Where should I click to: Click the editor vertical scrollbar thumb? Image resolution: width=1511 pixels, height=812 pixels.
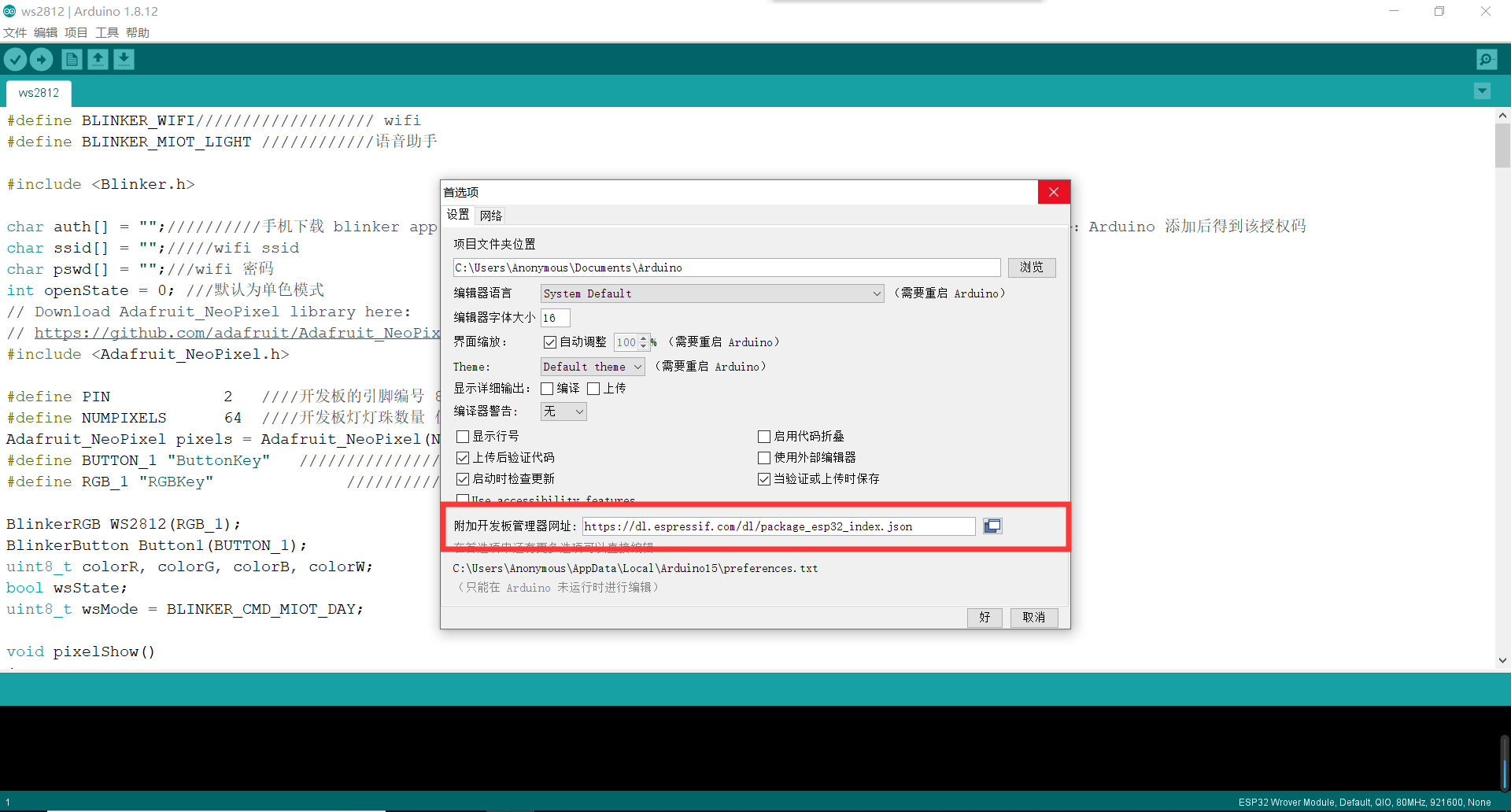tap(1502, 146)
